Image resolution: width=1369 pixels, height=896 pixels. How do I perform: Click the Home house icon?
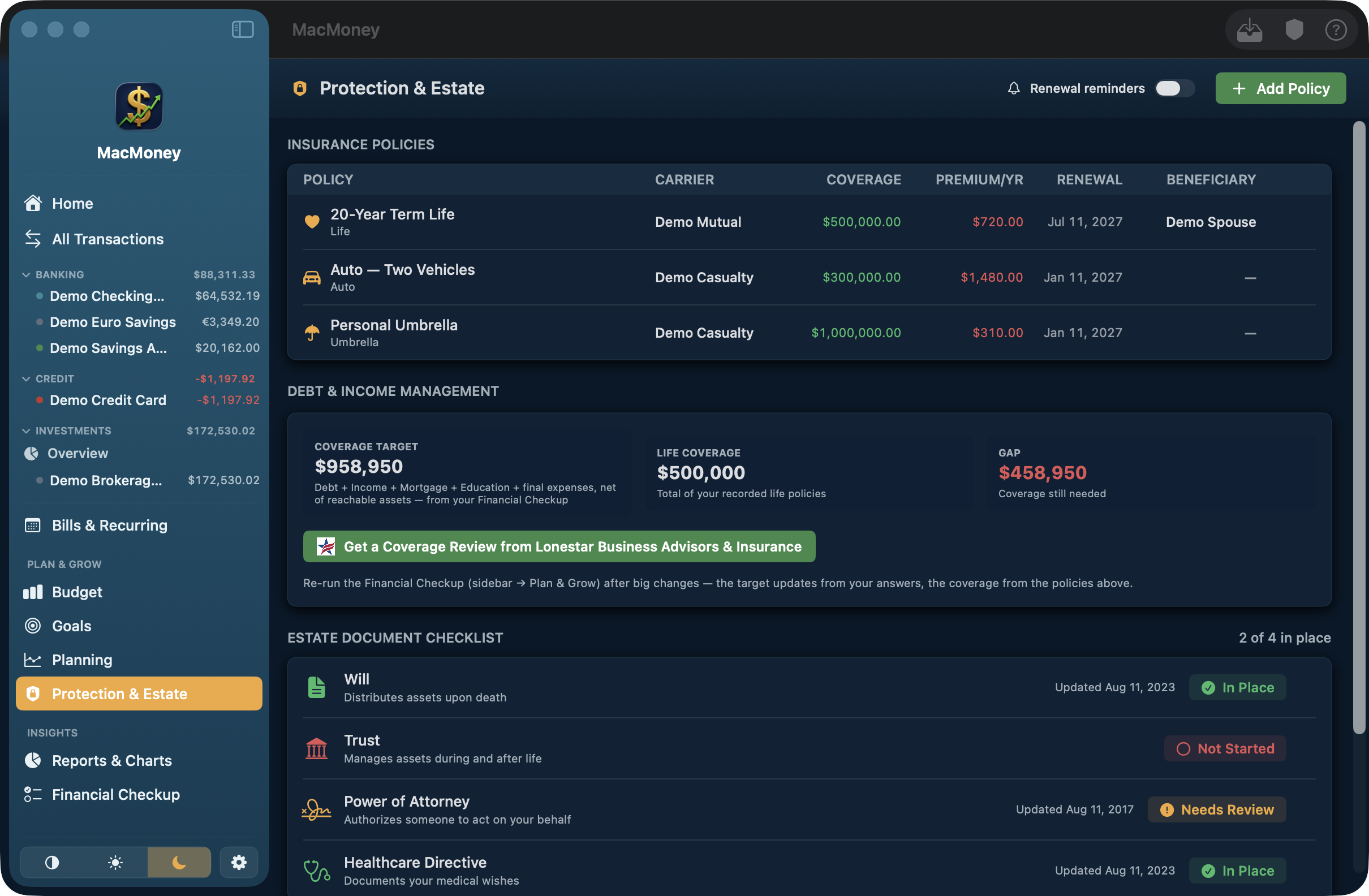(33, 203)
